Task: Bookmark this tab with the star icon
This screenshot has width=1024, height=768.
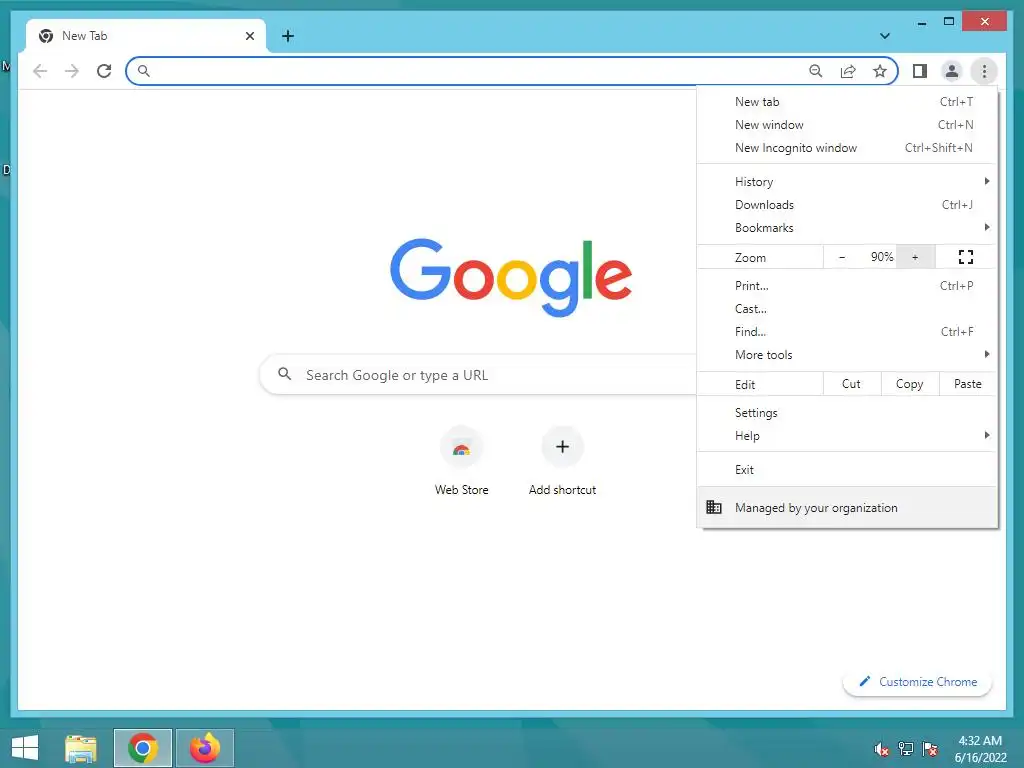Action: click(880, 71)
